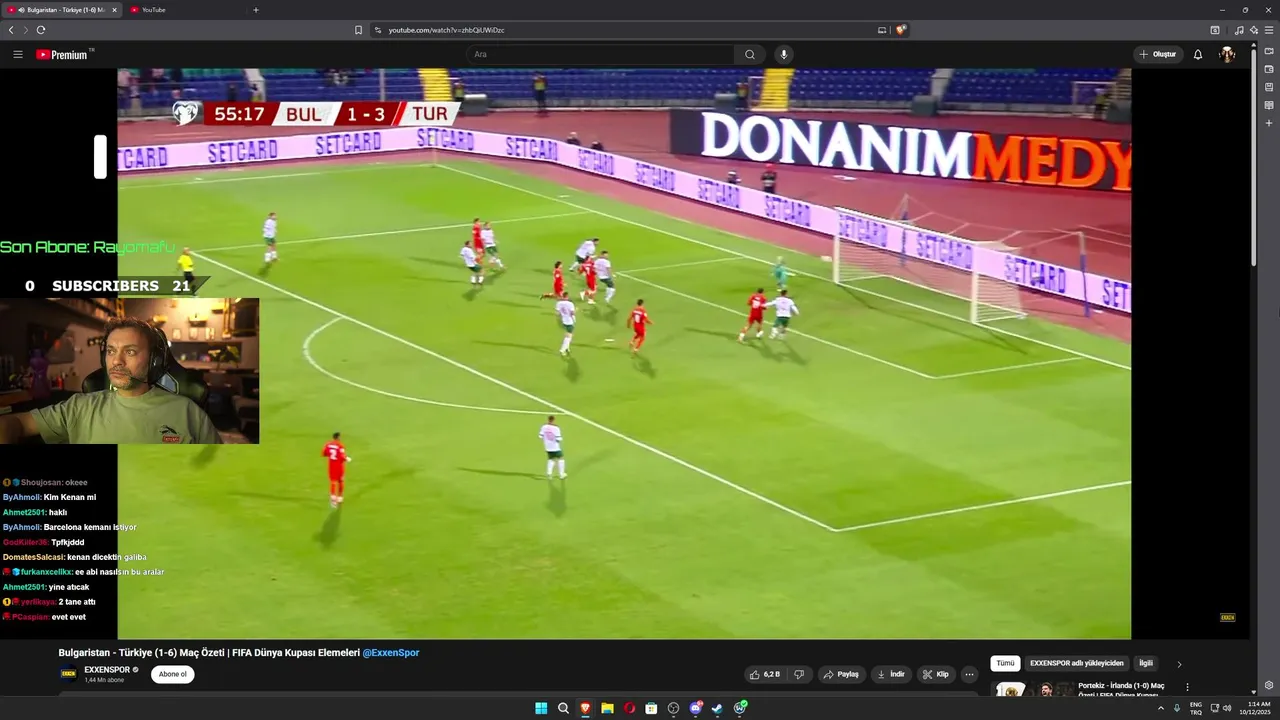Viewport: 1280px width, 720px height.
Task: Start voice search with microphone icon
Action: click(783, 55)
